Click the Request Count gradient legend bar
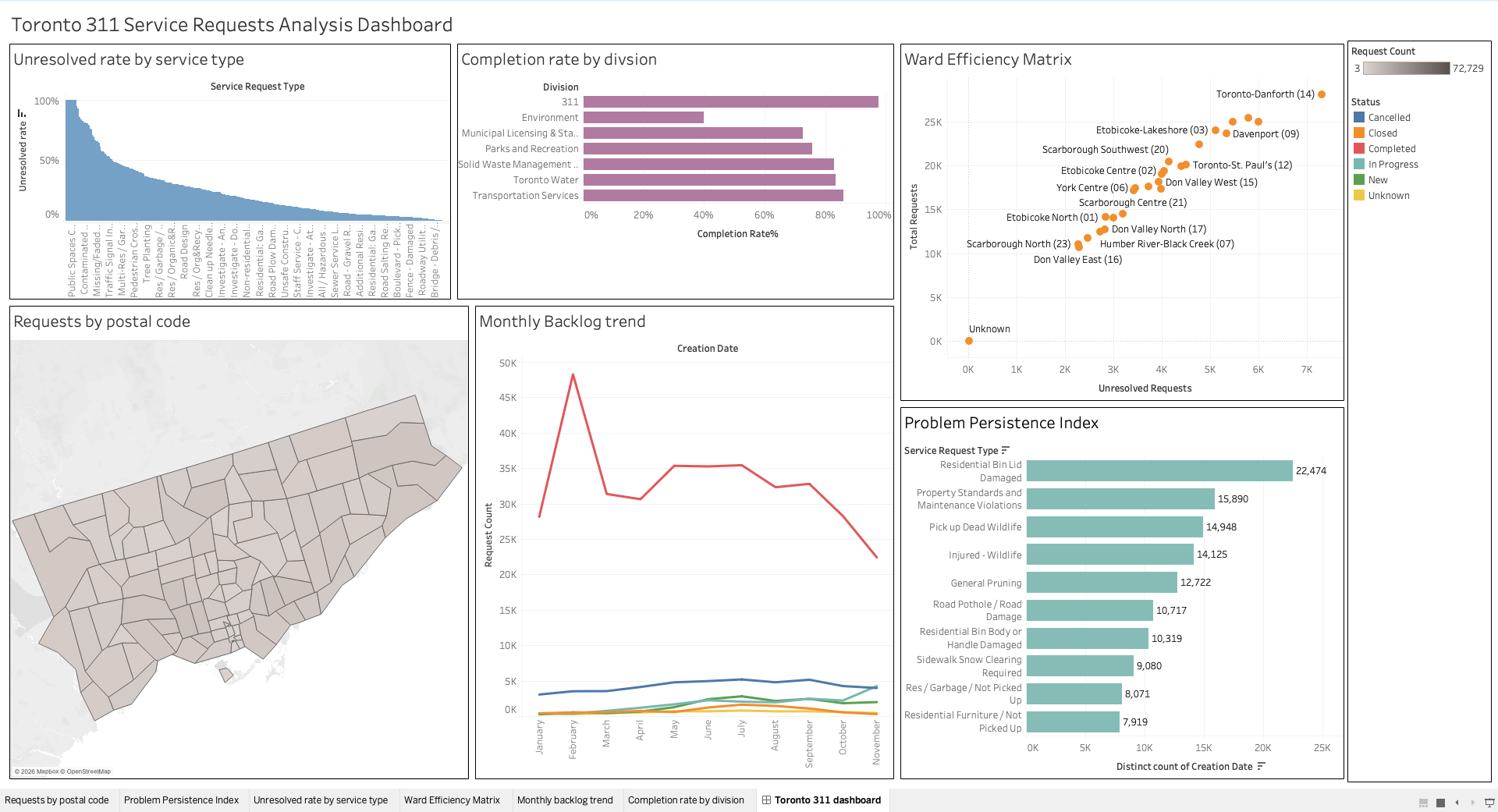Screen dimensions: 1498x812 point(1407,68)
